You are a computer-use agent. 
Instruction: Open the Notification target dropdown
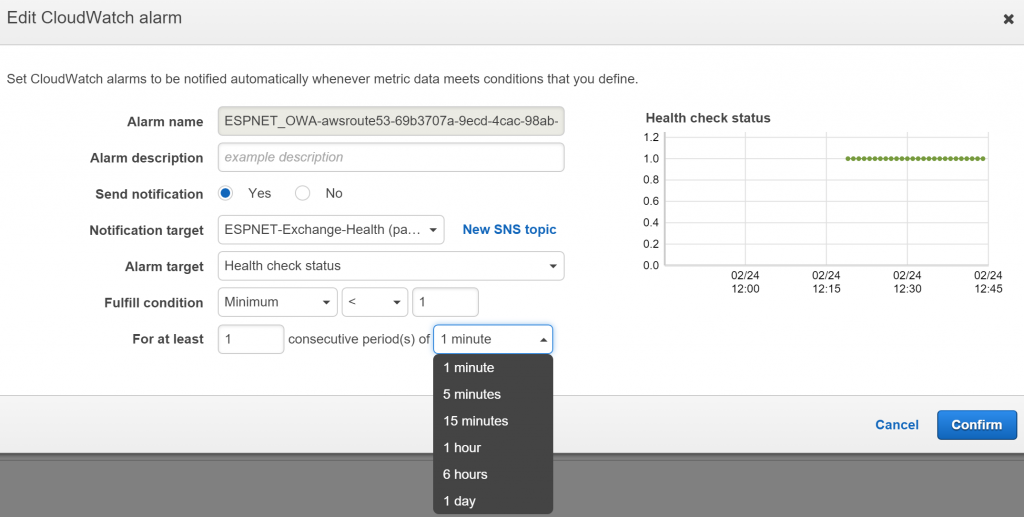pos(330,230)
